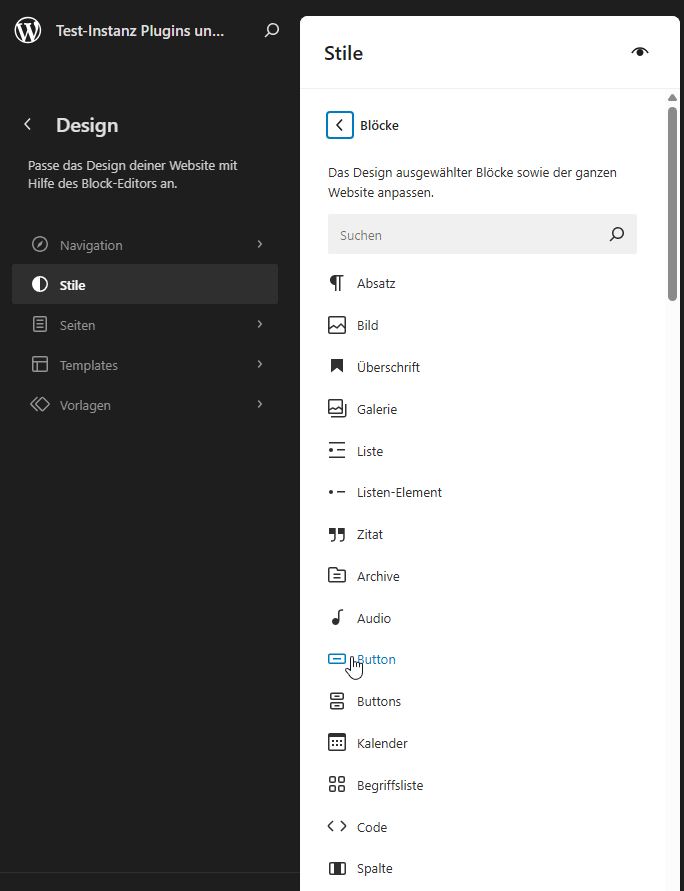Click the back chevron beside Blöcke
Viewport: 684px width, 891px height.
coord(340,125)
